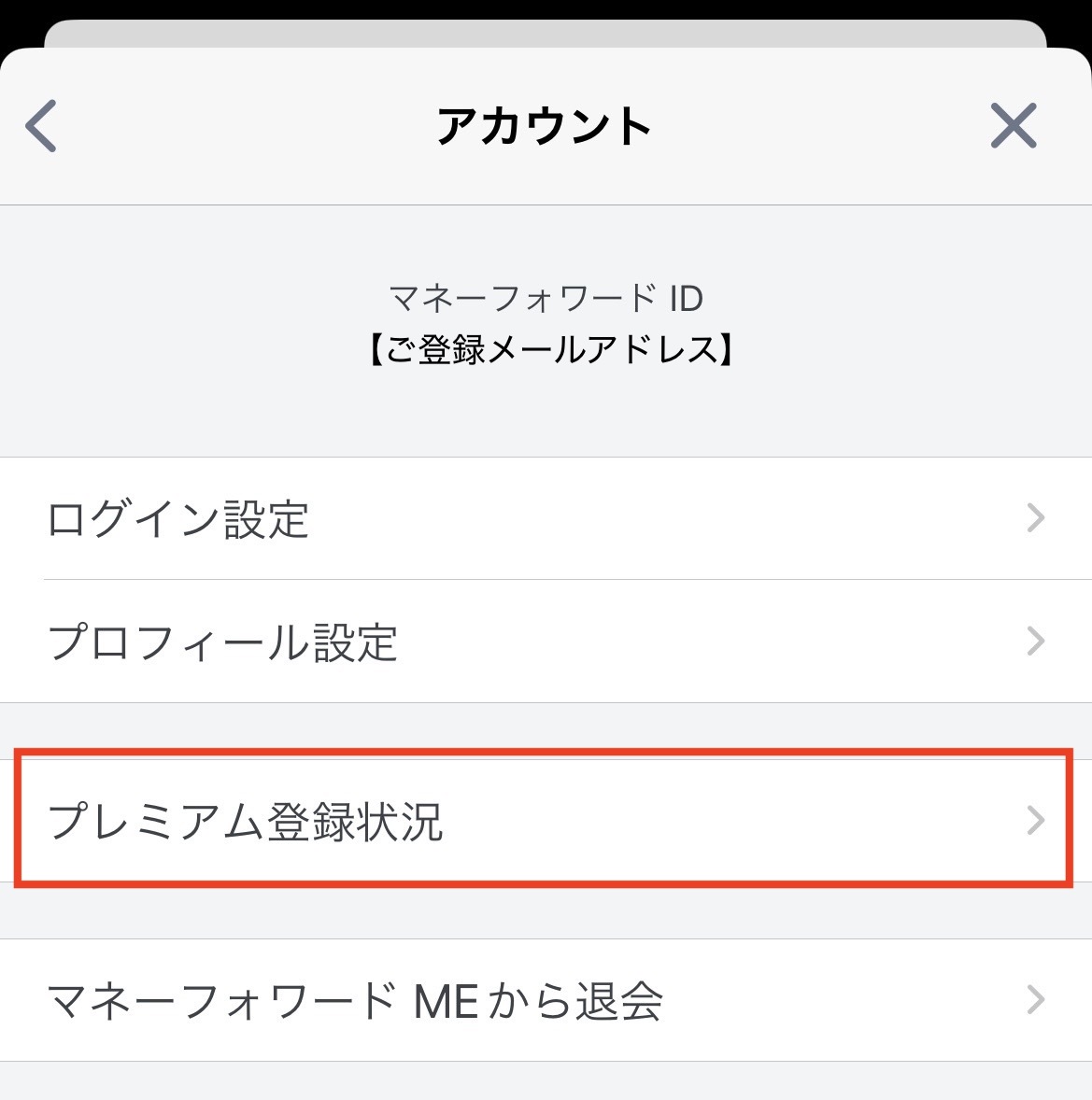Tap the back arrow icon

(x=41, y=125)
